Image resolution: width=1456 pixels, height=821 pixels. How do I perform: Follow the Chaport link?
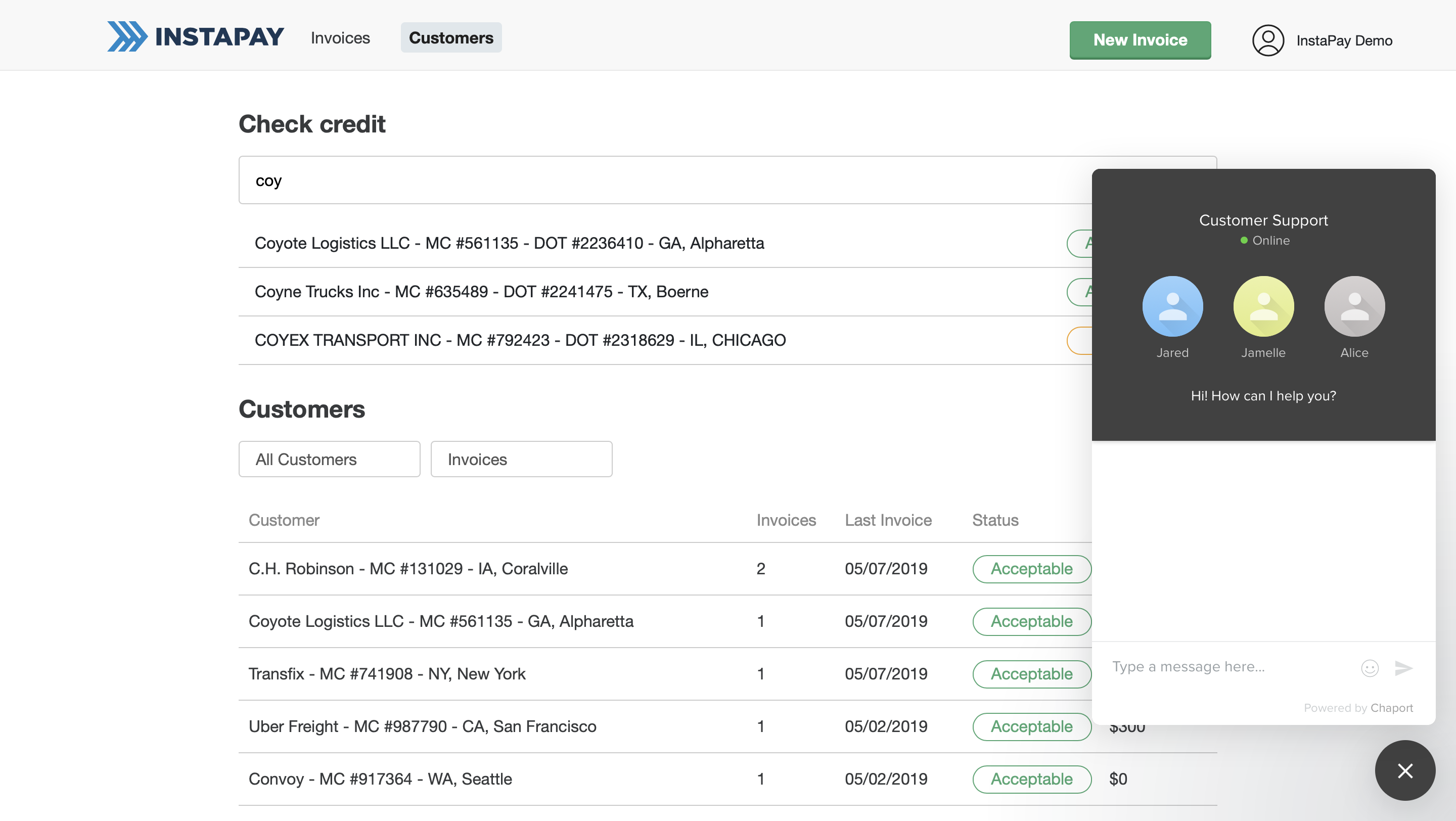1391,708
